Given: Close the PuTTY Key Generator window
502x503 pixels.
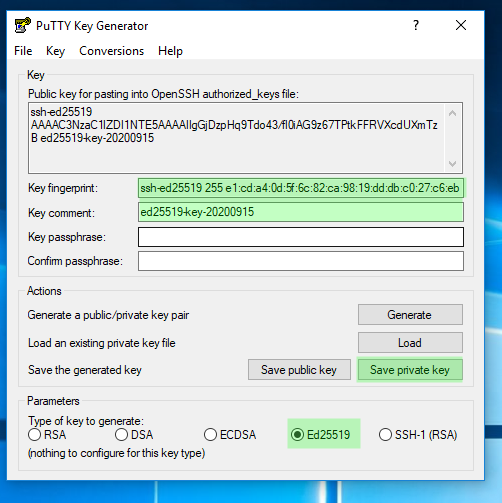Looking at the screenshot, I should pyautogui.click(x=461, y=25).
